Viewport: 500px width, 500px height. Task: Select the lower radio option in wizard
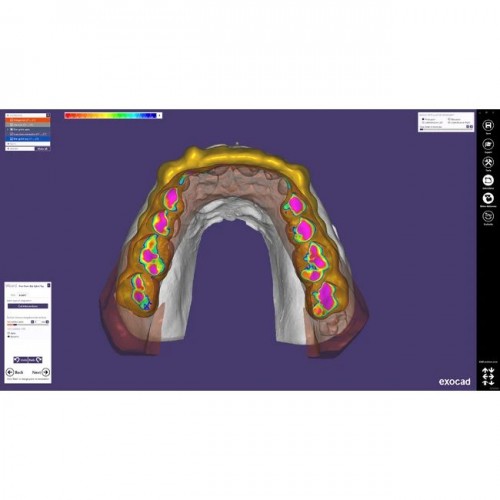tap(9, 337)
